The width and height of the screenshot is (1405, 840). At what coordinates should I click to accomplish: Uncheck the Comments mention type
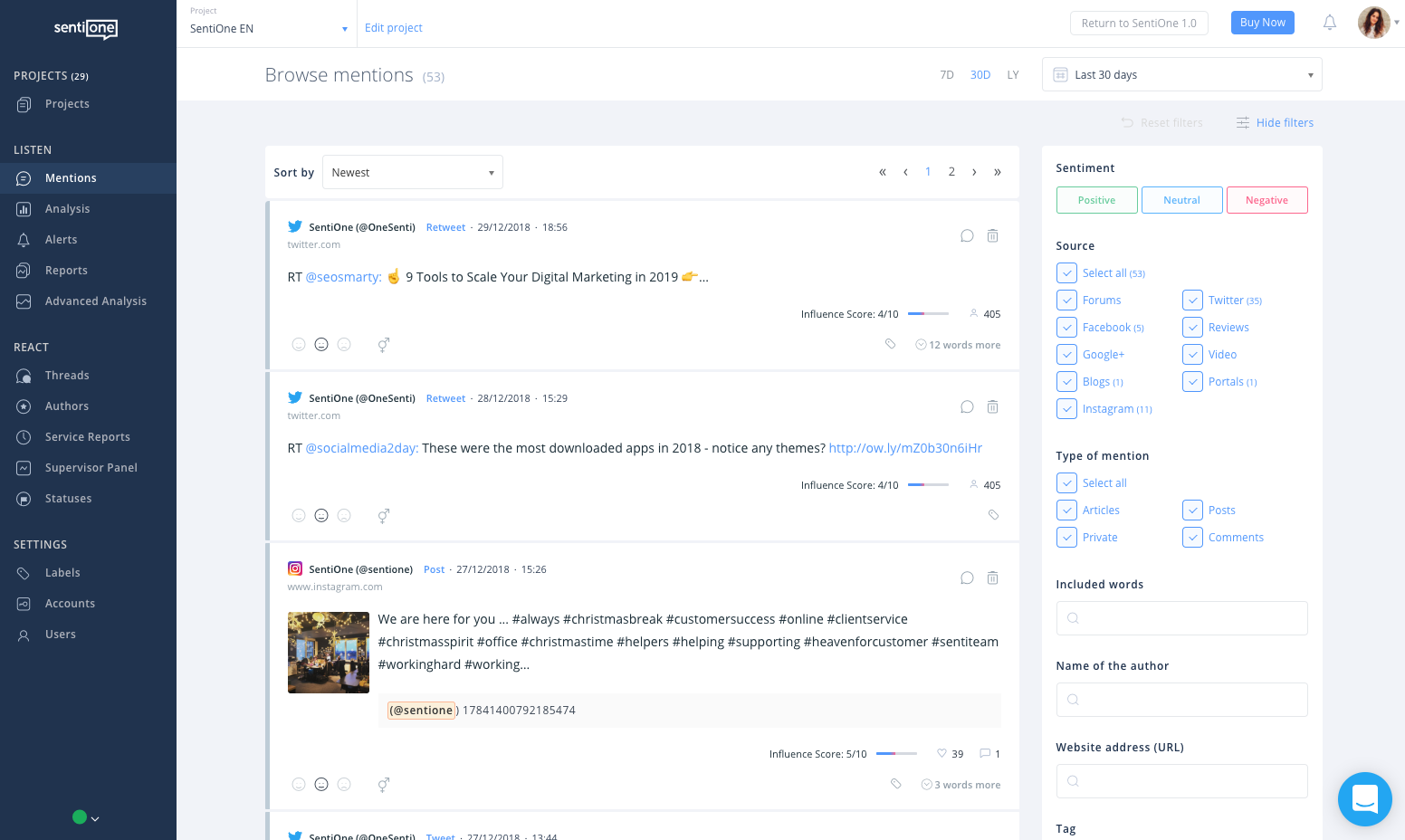1192,538
